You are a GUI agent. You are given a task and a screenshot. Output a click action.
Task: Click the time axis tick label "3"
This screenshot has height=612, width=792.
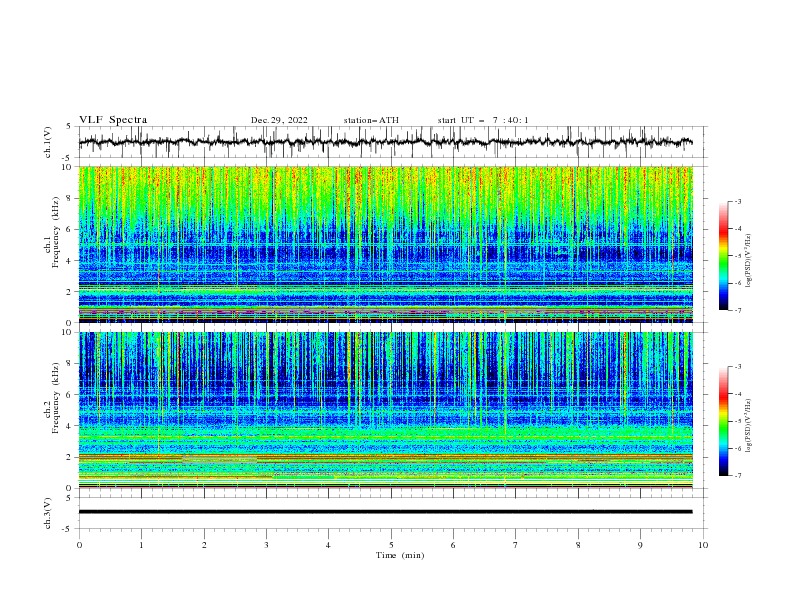click(x=266, y=545)
